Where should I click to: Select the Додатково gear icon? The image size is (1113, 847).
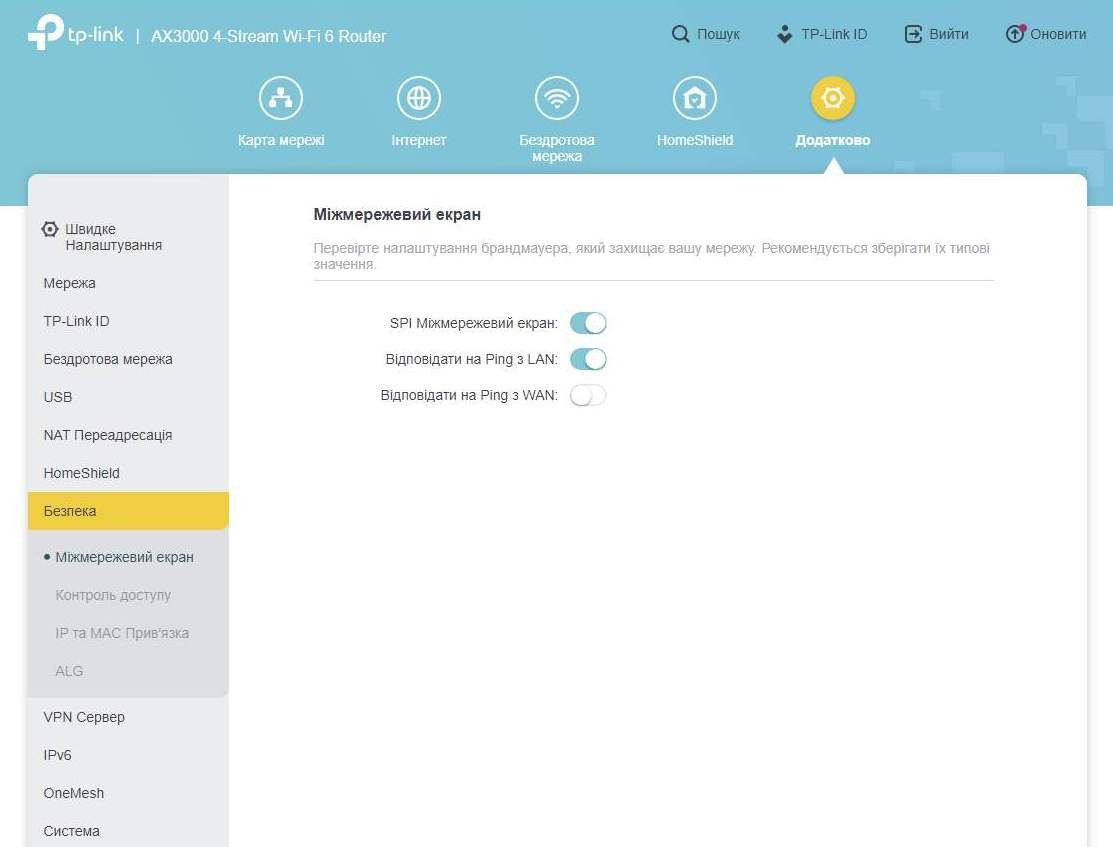[x=832, y=98]
